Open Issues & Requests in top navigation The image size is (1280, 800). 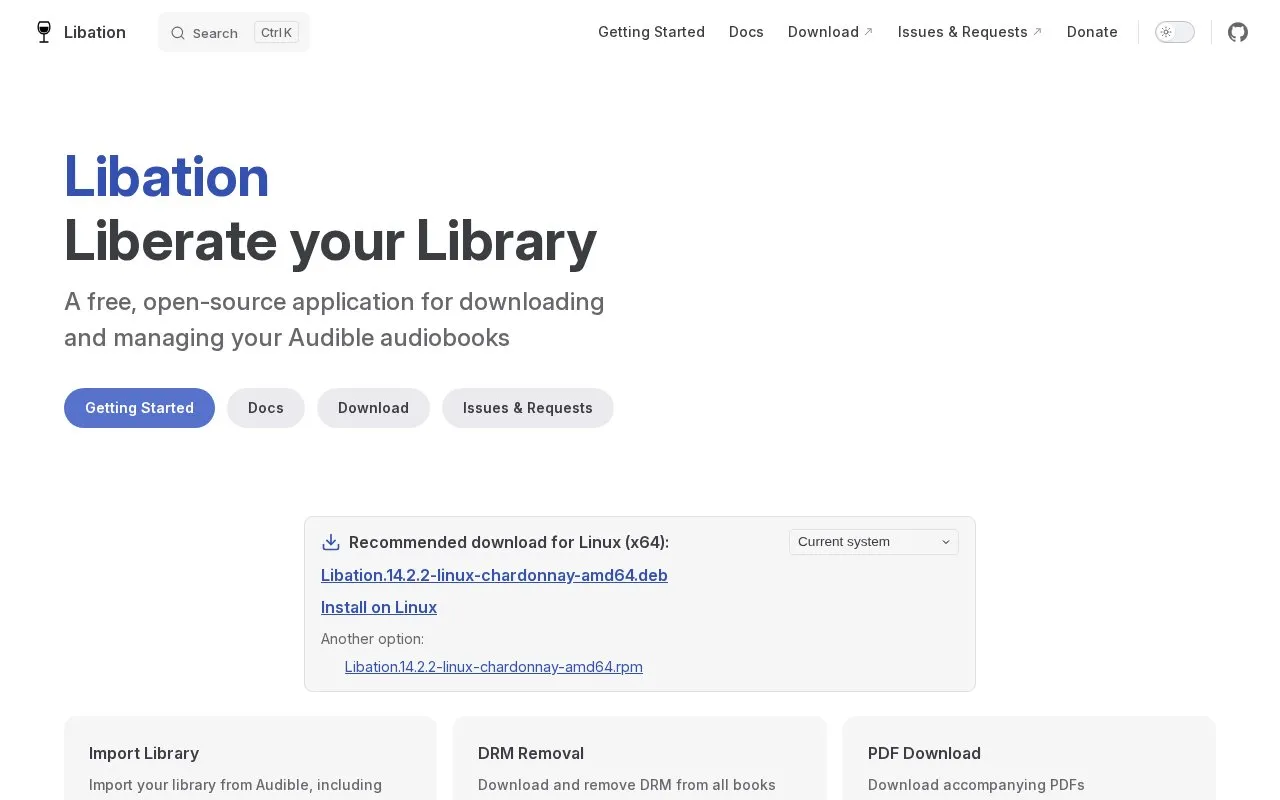[970, 32]
